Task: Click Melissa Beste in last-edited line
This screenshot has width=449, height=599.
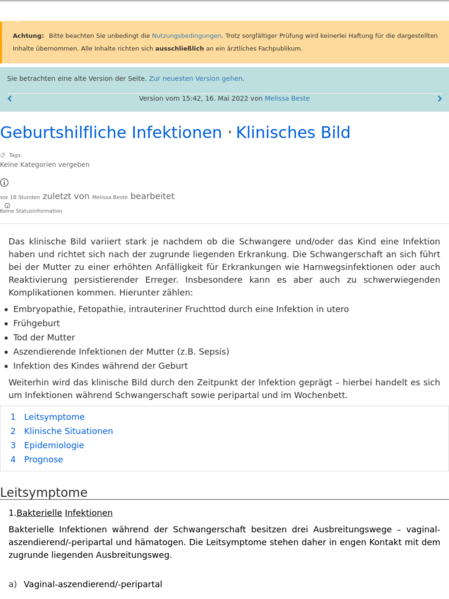Action: tap(110, 197)
